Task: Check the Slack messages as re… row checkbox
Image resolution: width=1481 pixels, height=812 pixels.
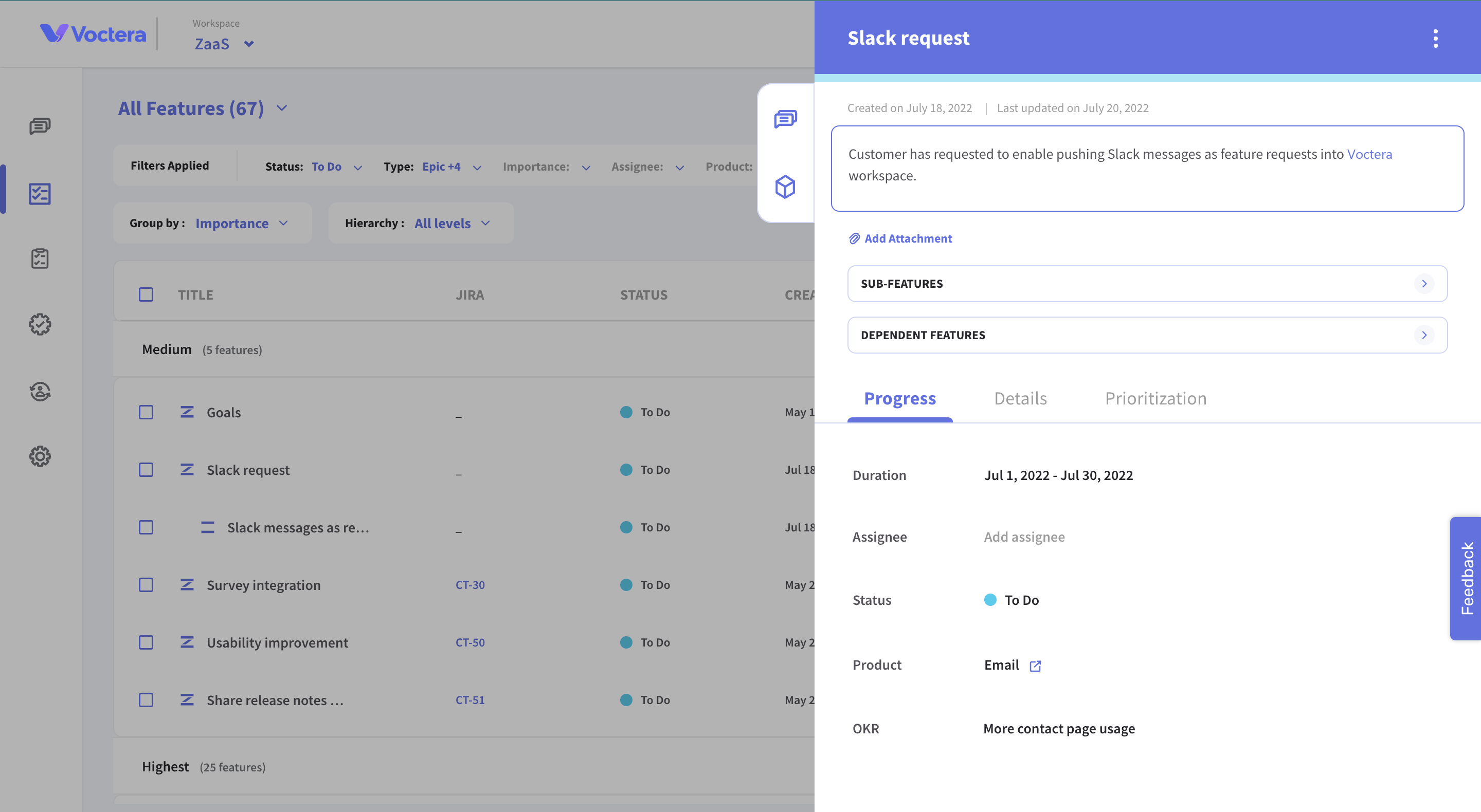Action: (146, 527)
